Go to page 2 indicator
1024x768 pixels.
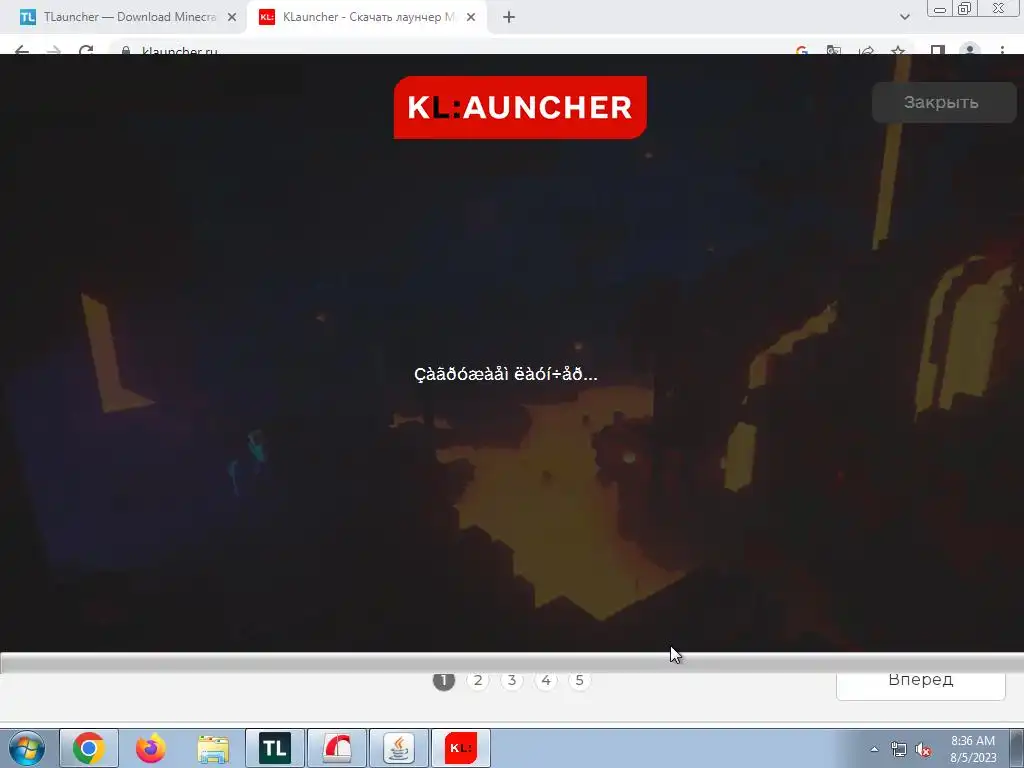pos(478,680)
